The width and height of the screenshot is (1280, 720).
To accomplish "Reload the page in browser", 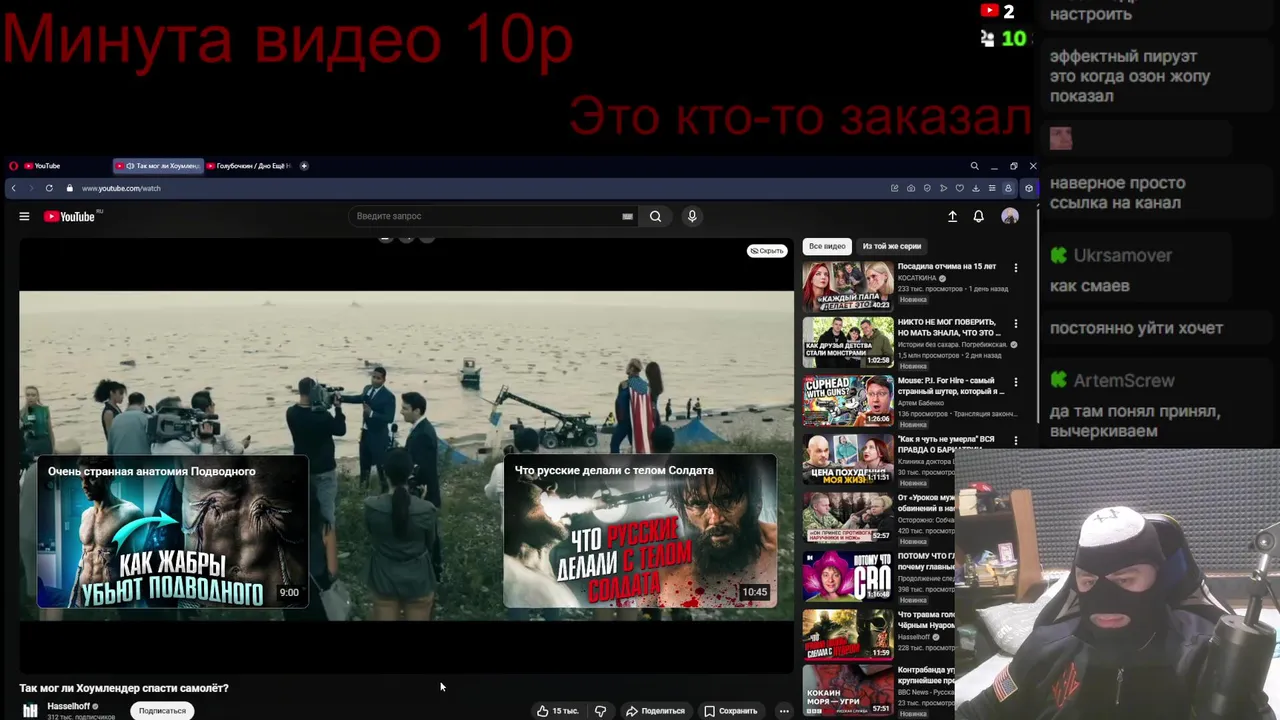I will pyautogui.click(x=49, y=188).
